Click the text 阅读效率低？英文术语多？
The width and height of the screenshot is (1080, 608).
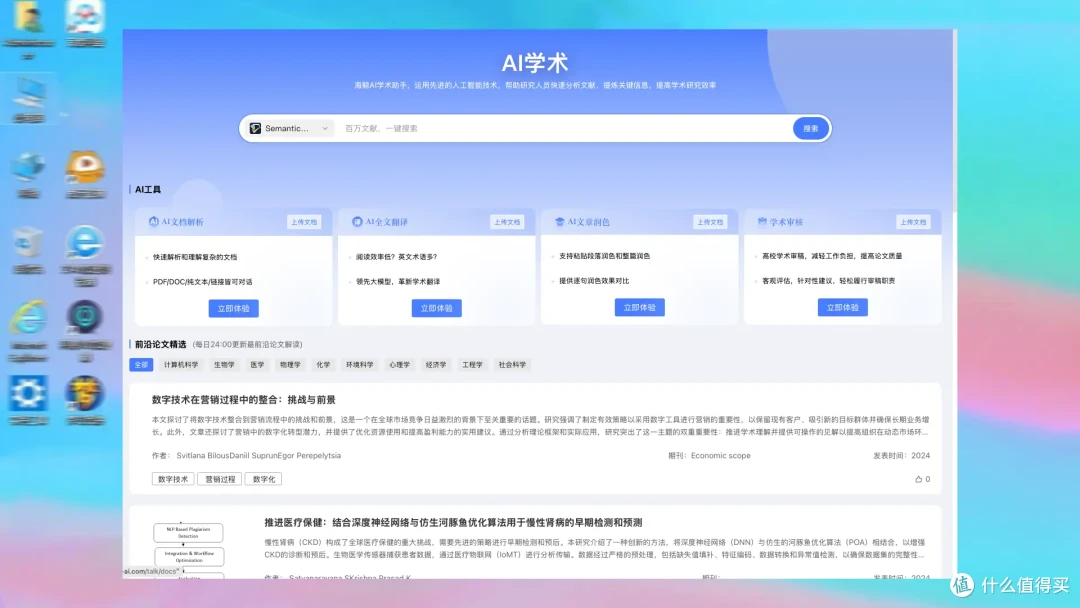point(397,257)
